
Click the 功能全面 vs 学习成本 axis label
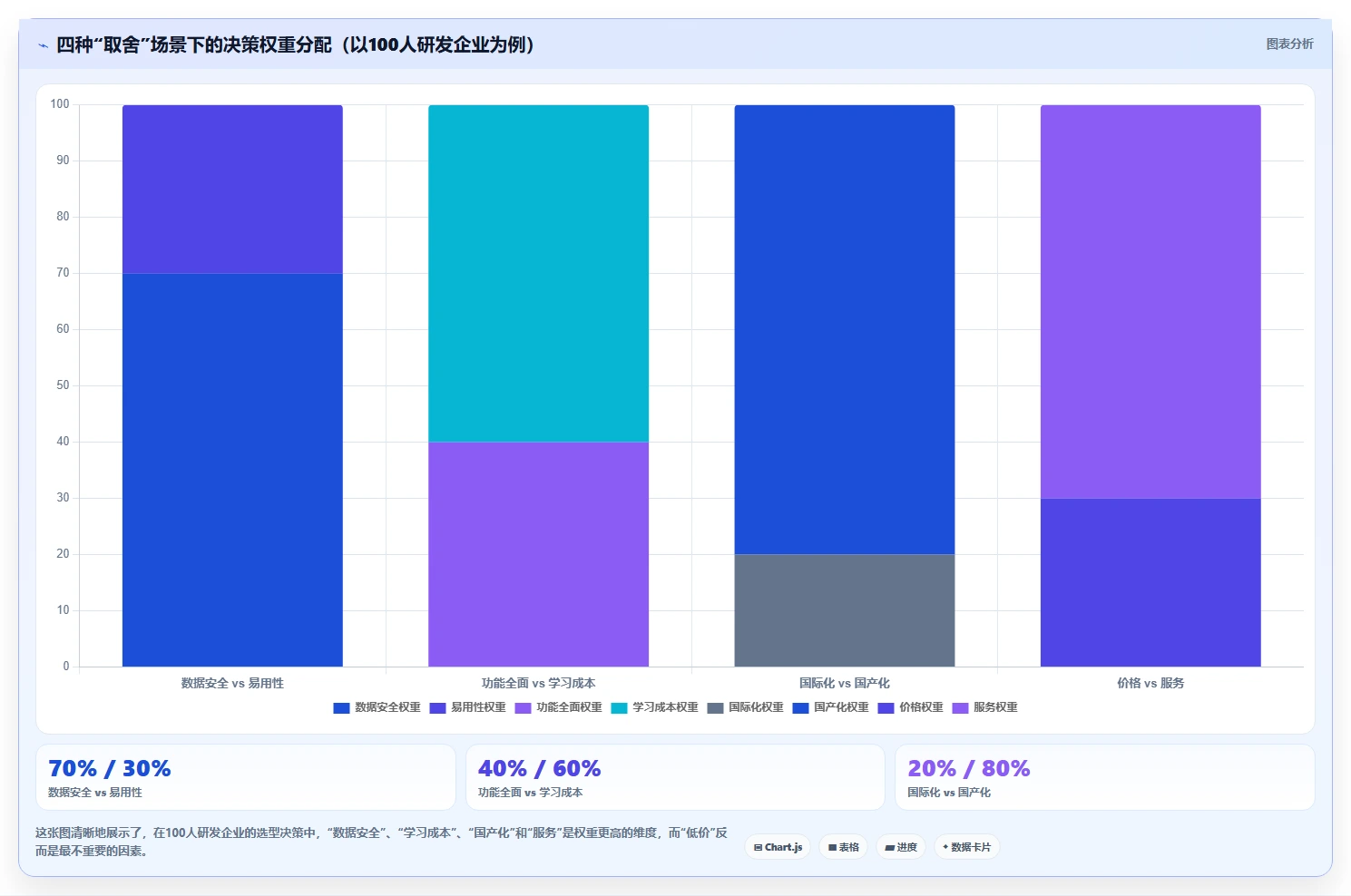(538, 683)
